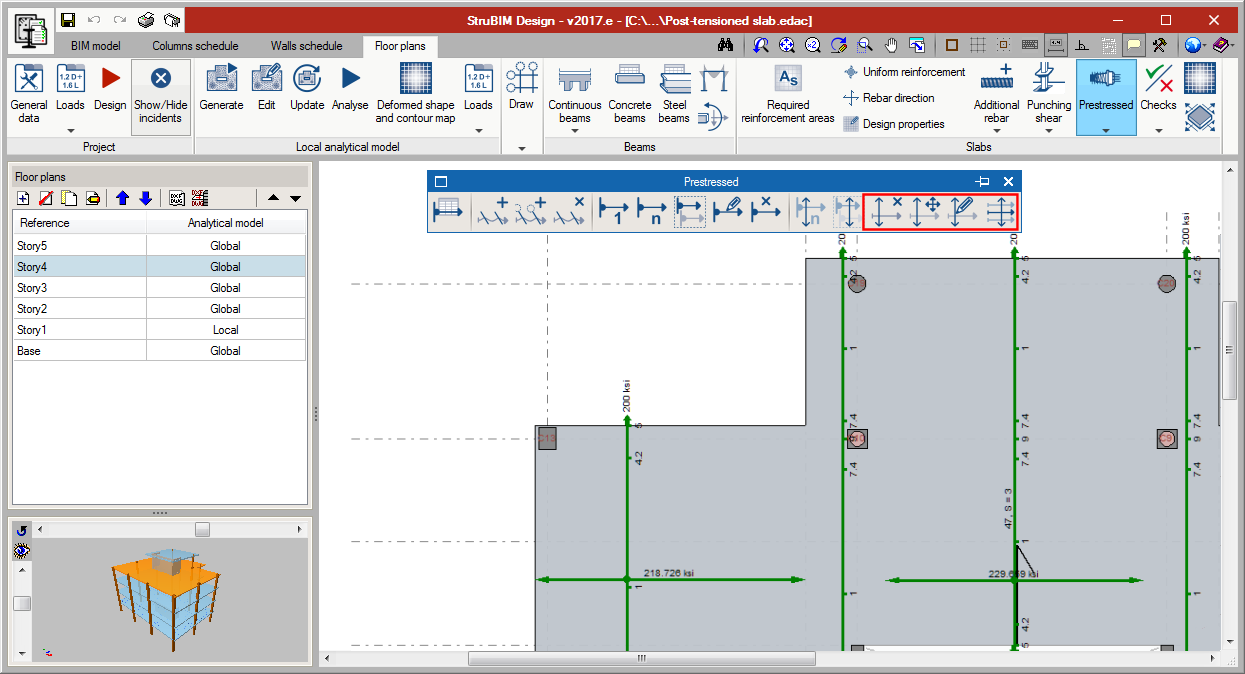Toggle Show/Hide incidents
Viewport: 1245px width, 674px height.
point(160,79)
